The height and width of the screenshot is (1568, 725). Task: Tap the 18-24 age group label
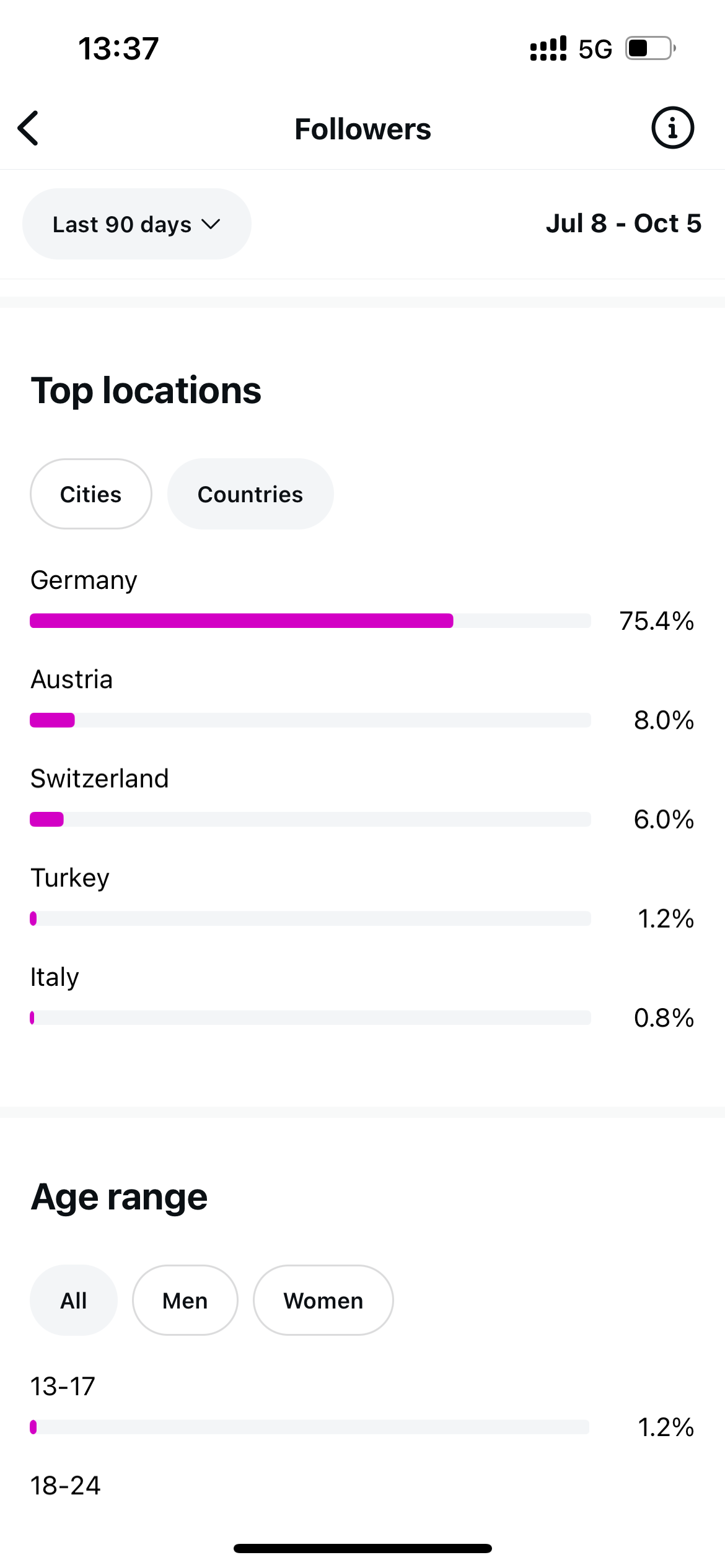pos(66,1485)
